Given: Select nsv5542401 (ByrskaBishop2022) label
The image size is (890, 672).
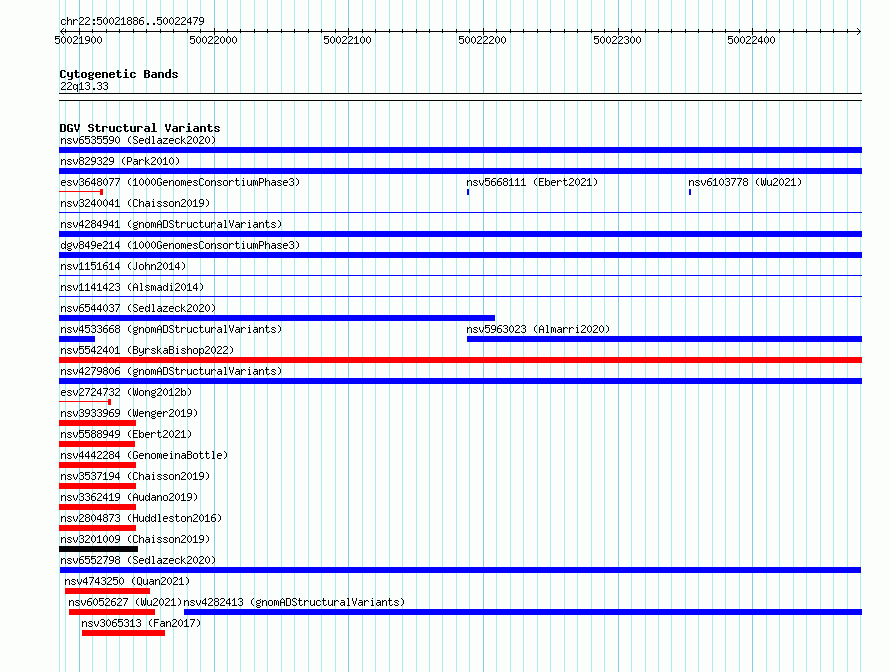Looking at the screenshot, I should 147,350.
